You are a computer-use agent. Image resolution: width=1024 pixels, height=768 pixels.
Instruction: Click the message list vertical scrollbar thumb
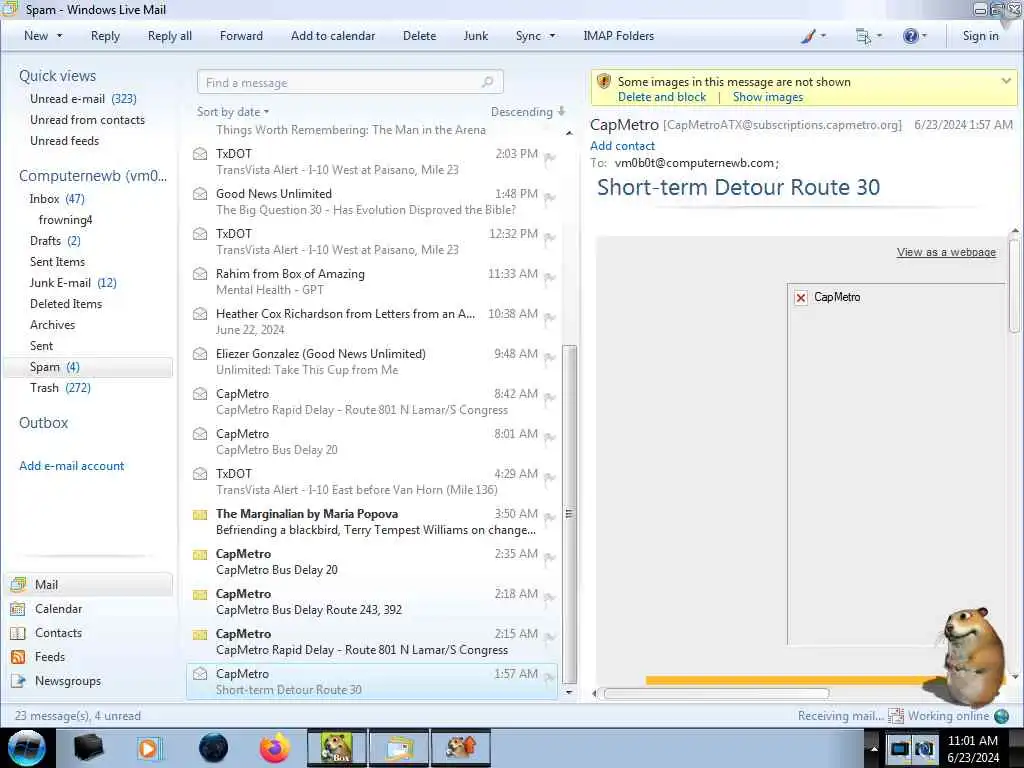(569, 513)
